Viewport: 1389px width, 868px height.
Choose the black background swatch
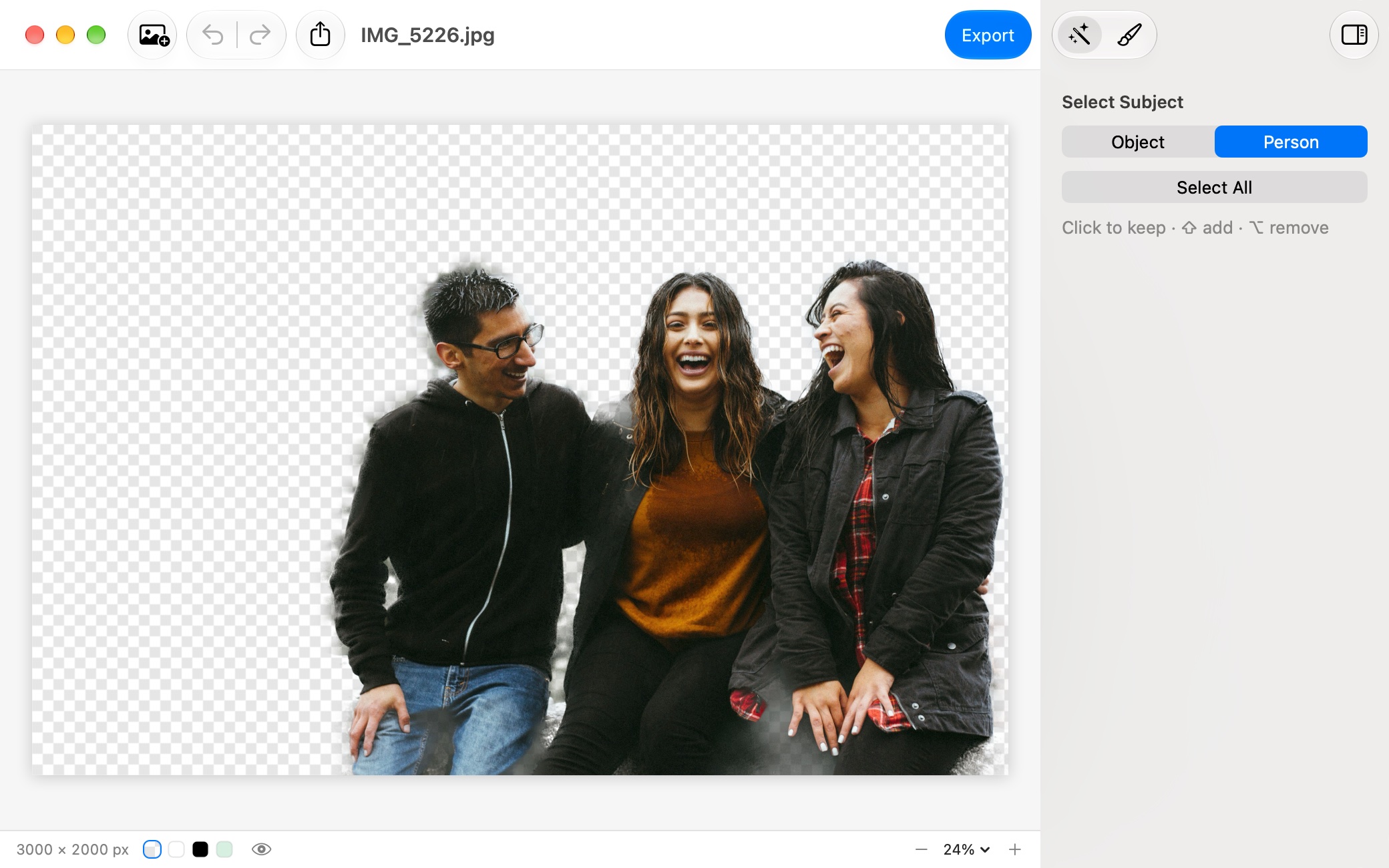[x=200, y=849]
